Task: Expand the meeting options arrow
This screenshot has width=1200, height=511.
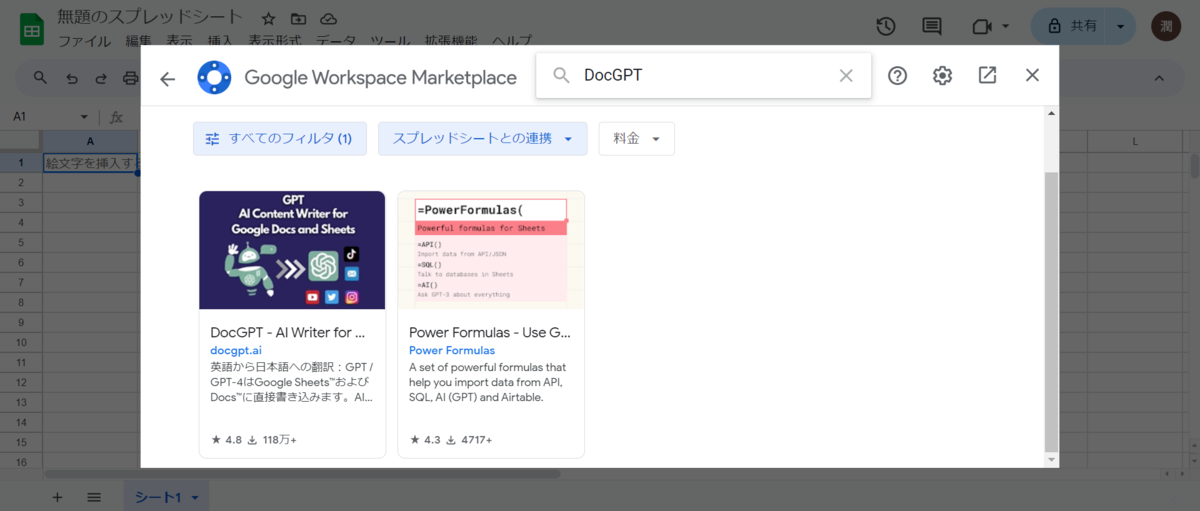Action: [x=1005, y=27]
